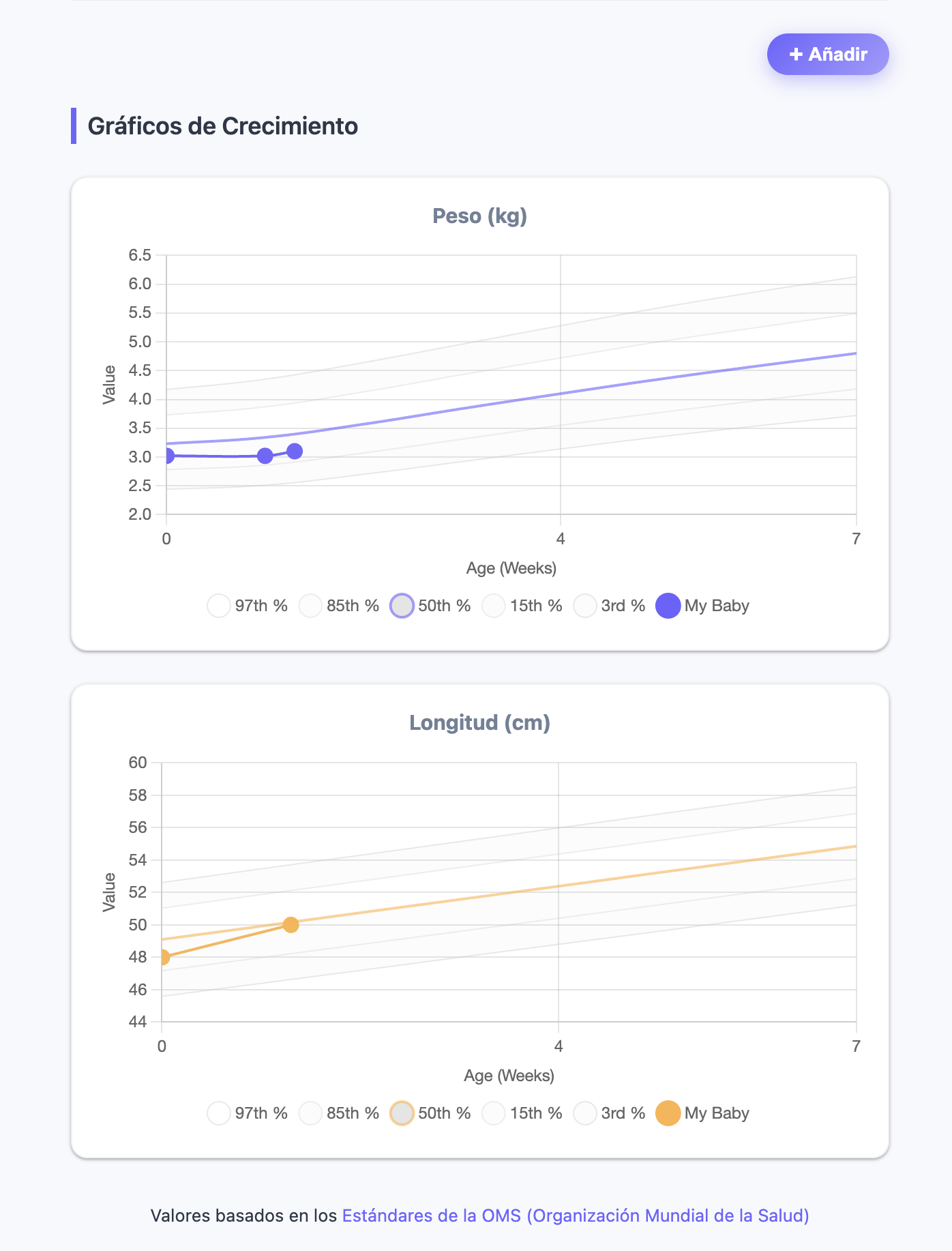
Task: Click the latest weight data point
Action: [x=295, y=451]
